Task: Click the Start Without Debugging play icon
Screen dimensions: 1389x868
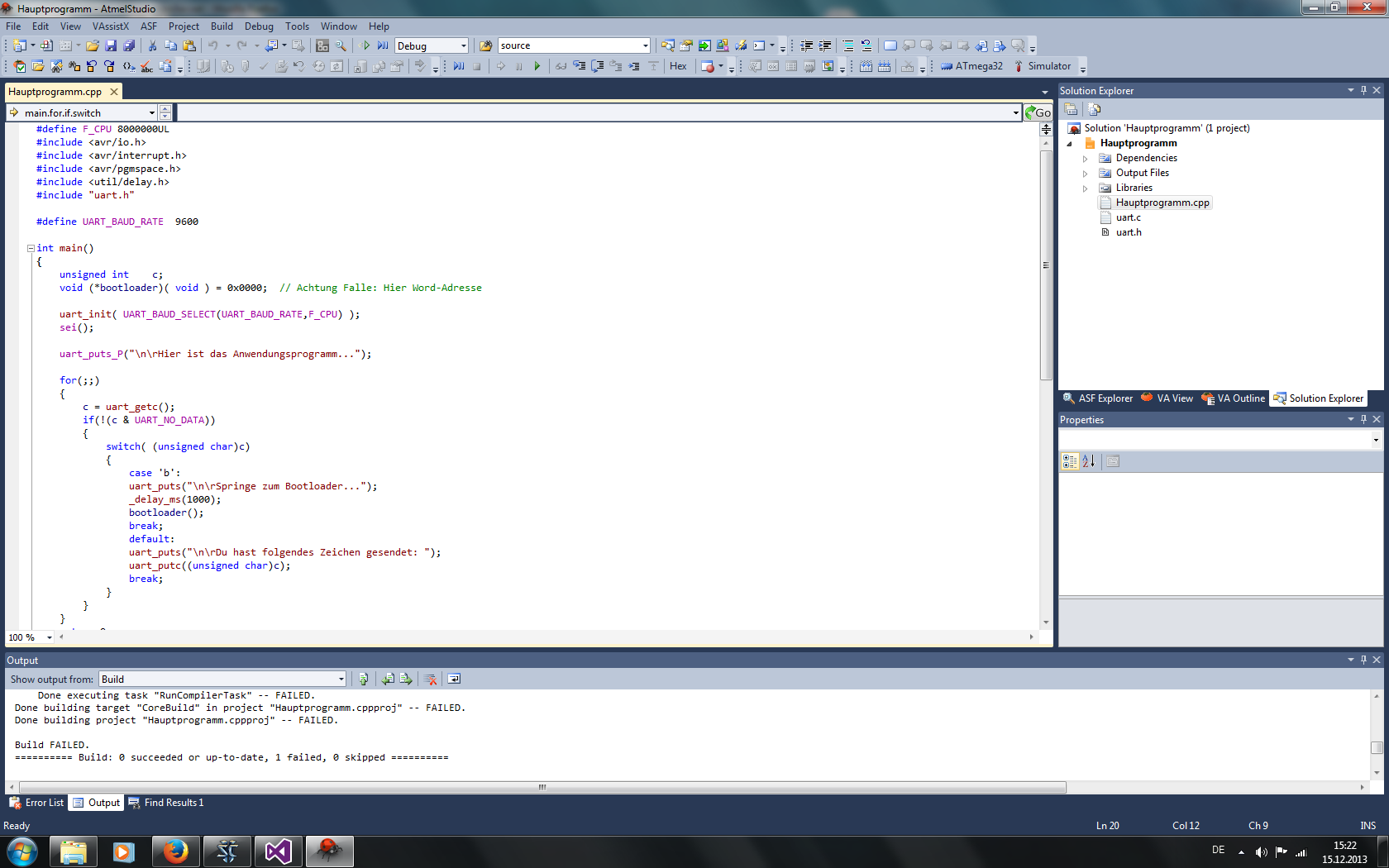Action: [x=365, y=45]
